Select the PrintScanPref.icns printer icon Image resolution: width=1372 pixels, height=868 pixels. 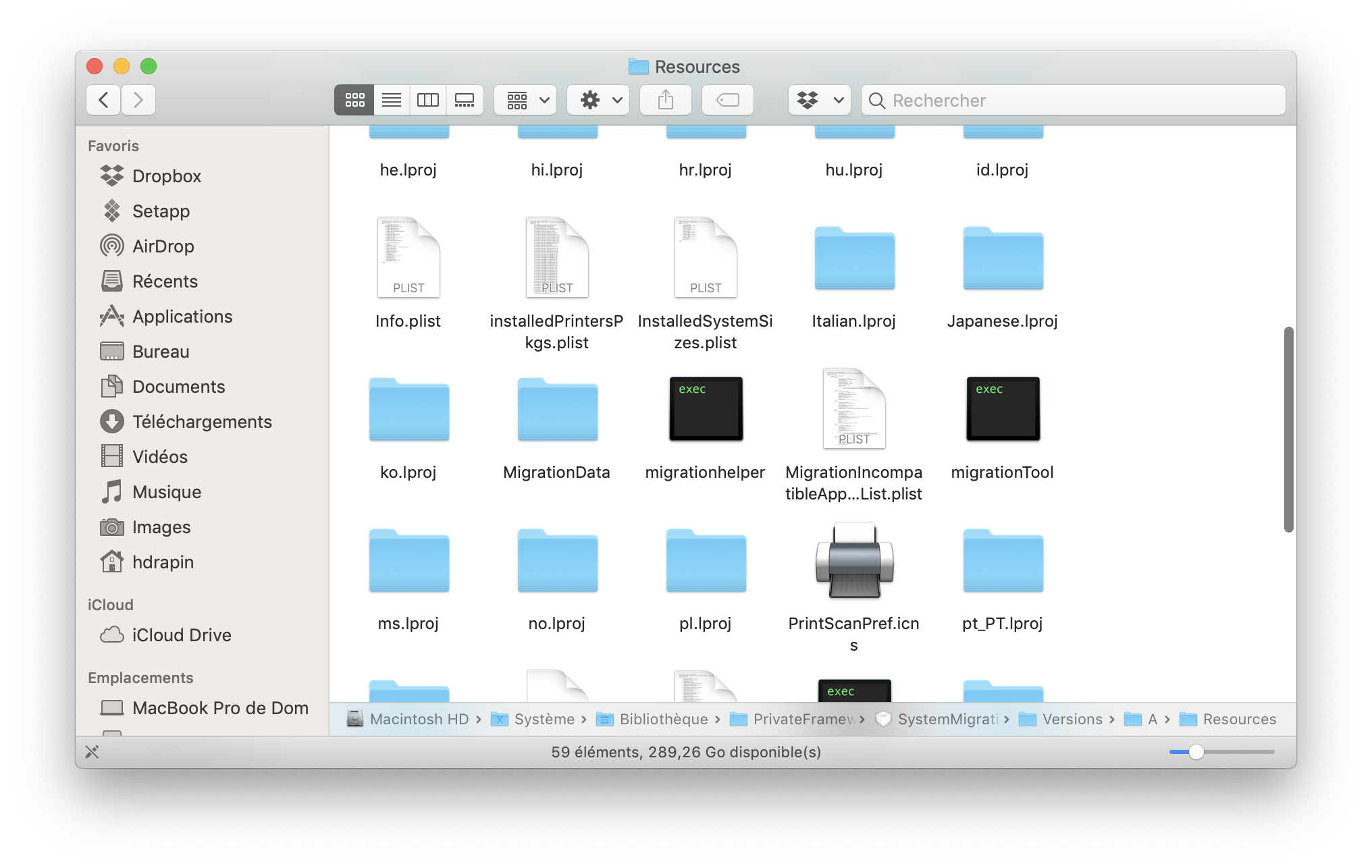(853, 561)
